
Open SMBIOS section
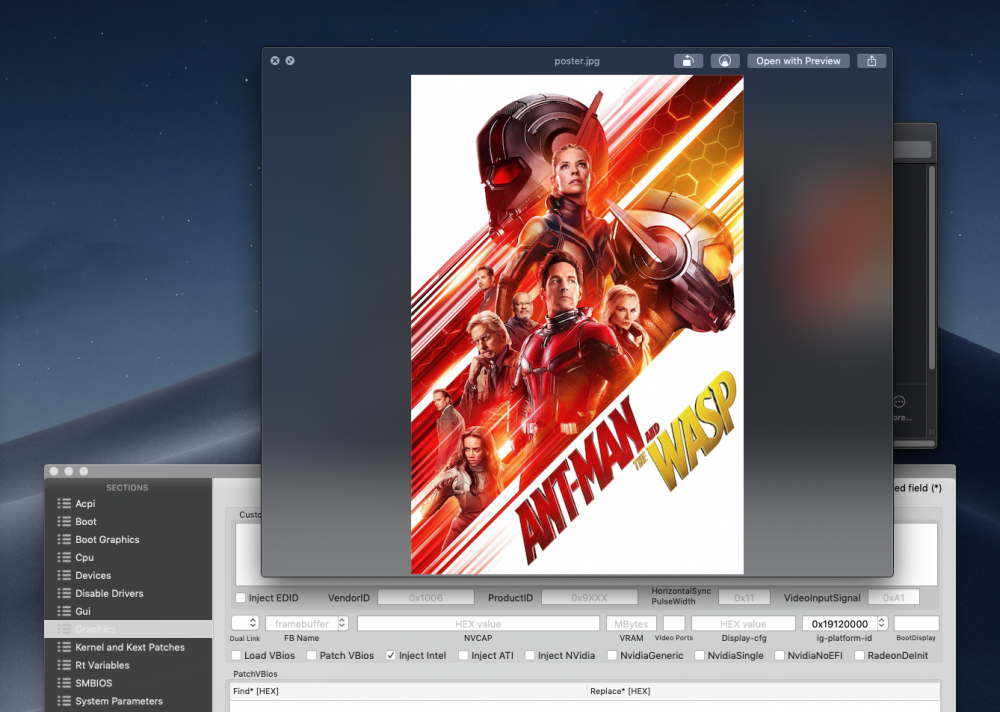(x=128, y=683)
